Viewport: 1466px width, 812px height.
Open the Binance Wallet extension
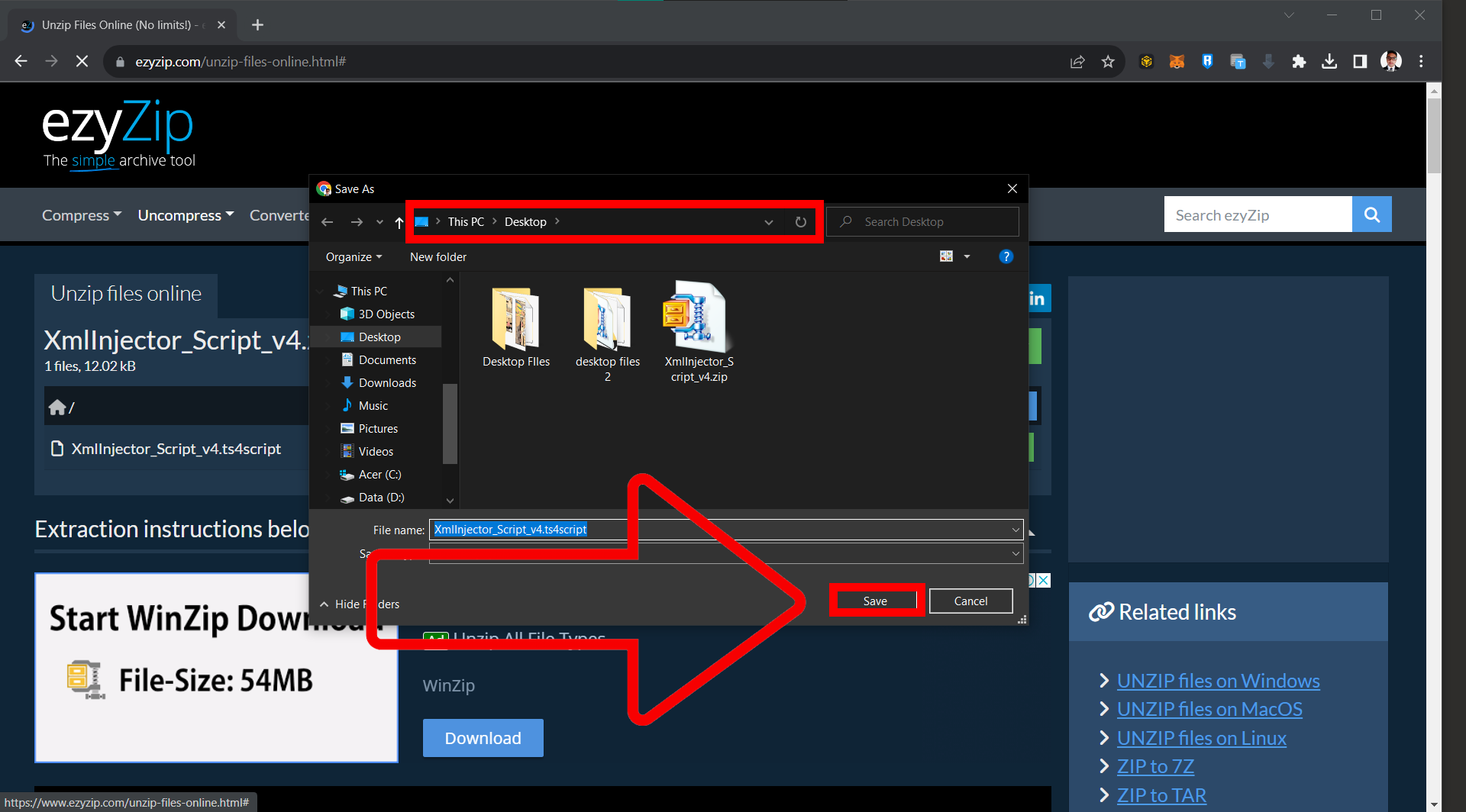tap(1146, 61)
